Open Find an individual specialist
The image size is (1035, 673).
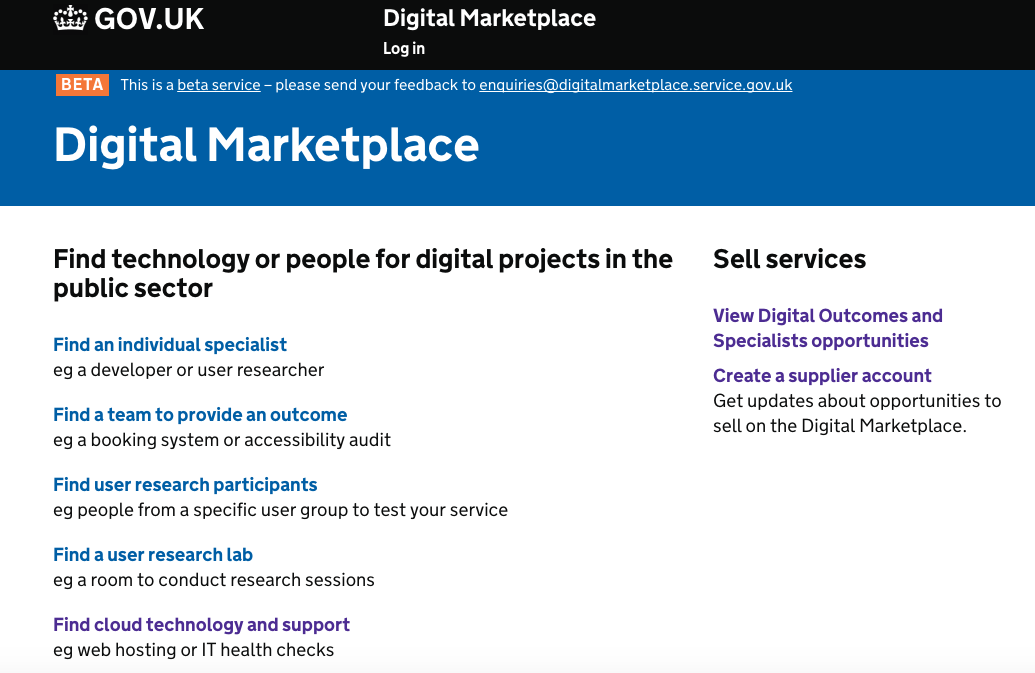[x=170, y=344]
